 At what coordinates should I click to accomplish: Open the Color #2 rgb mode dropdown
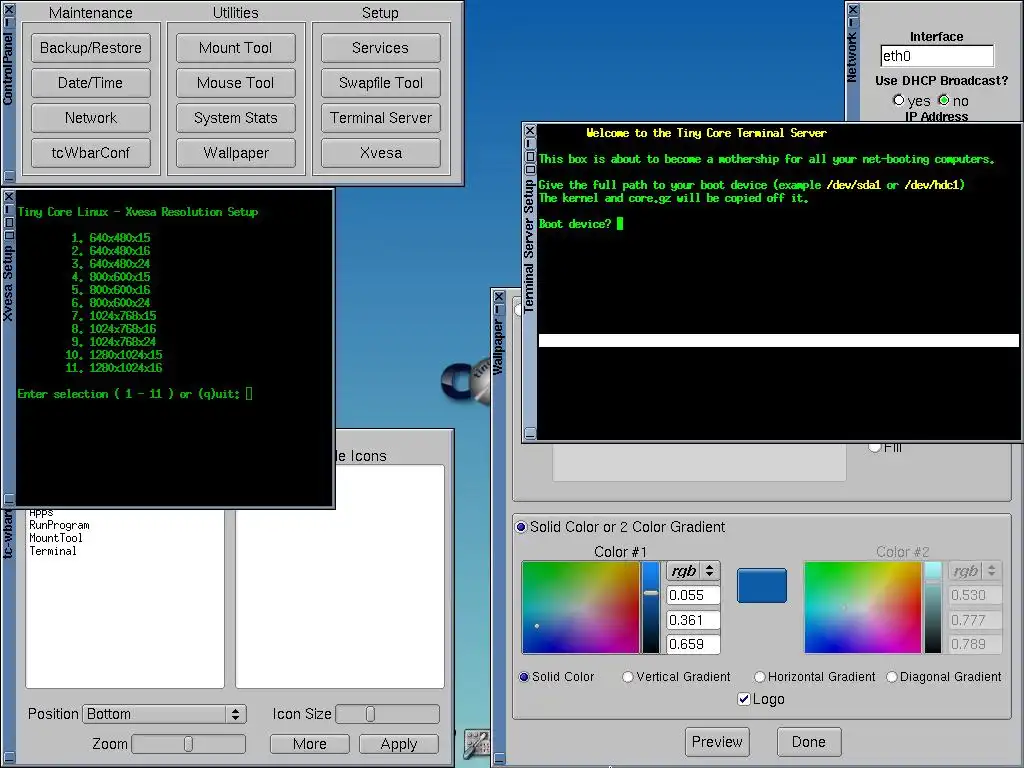coord(975,571)
